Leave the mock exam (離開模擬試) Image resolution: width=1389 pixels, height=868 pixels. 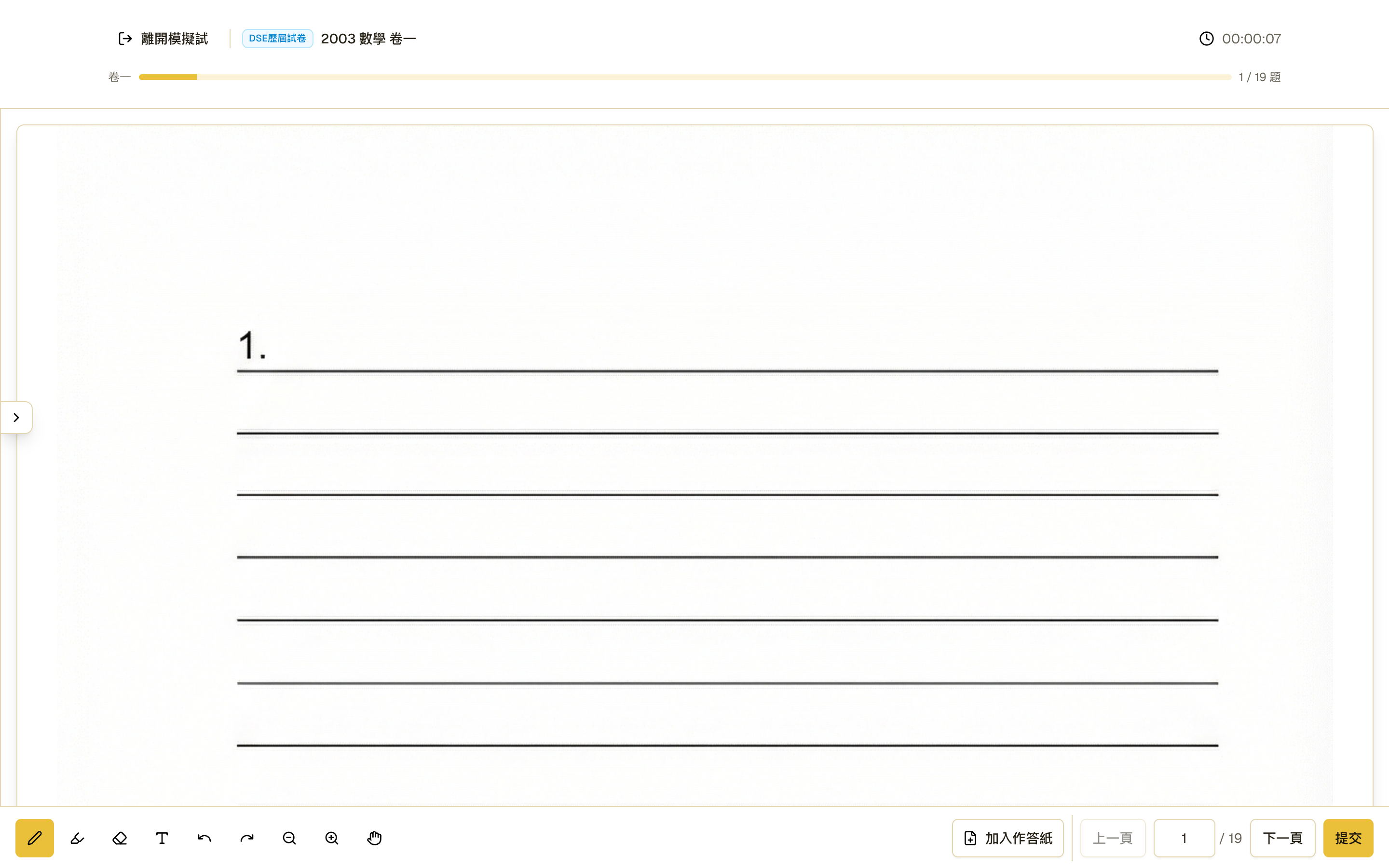pos(163,39)
